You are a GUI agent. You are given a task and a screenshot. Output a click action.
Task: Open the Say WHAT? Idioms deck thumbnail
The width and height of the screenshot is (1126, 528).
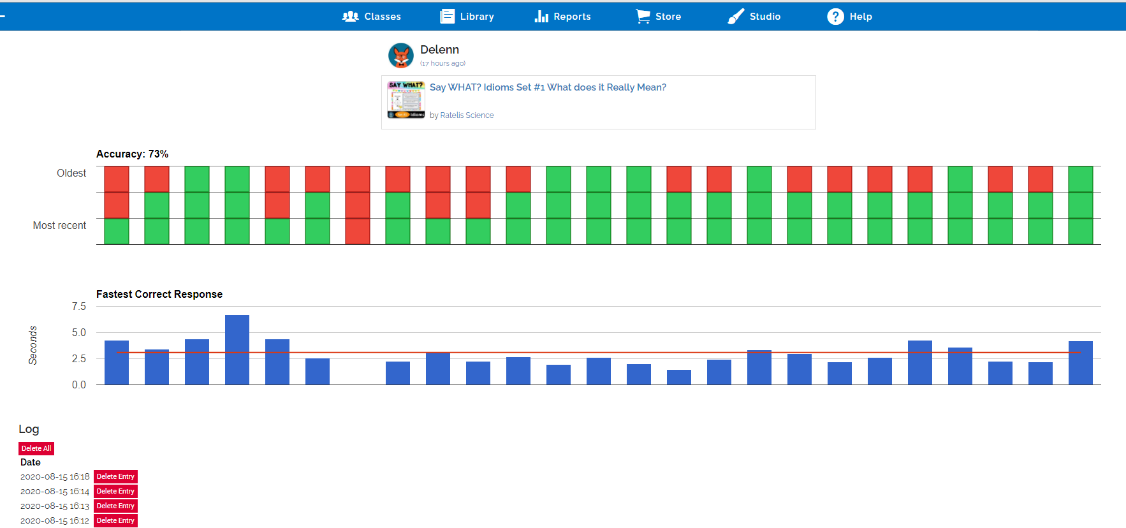point(406,100)
